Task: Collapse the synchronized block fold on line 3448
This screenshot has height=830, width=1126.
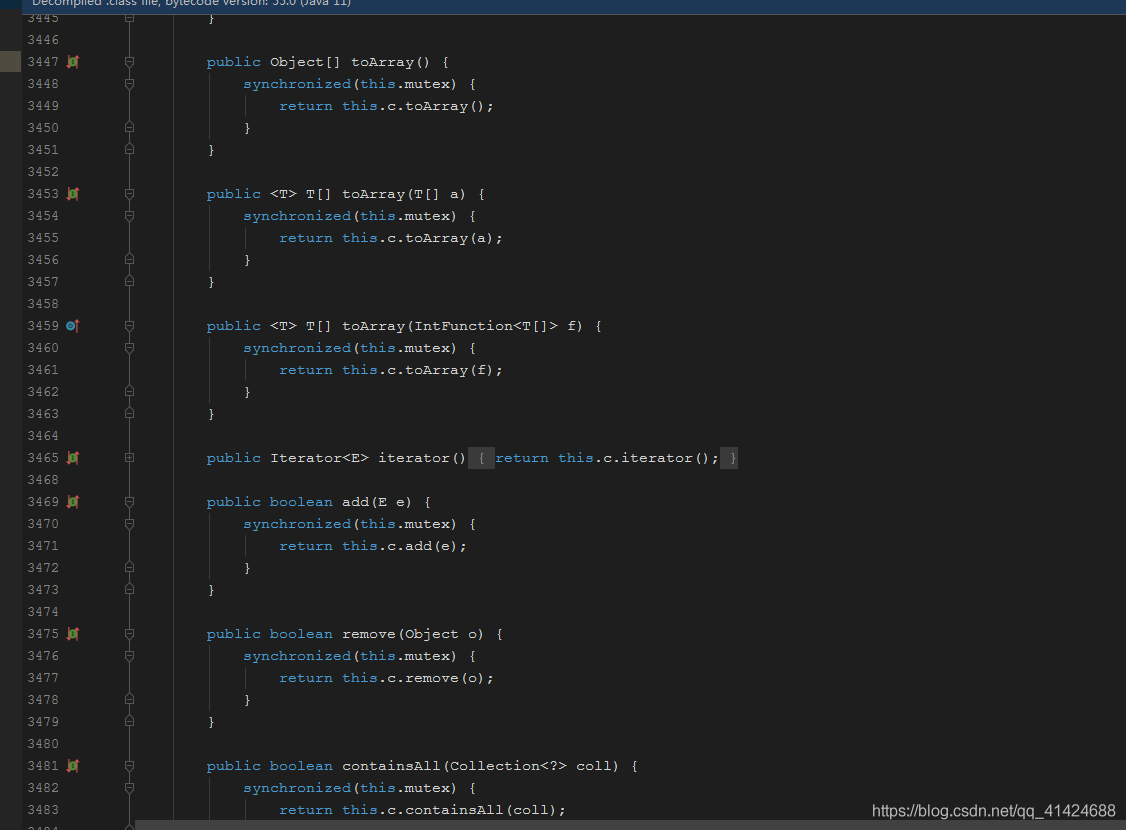Action: click(129, 84)
